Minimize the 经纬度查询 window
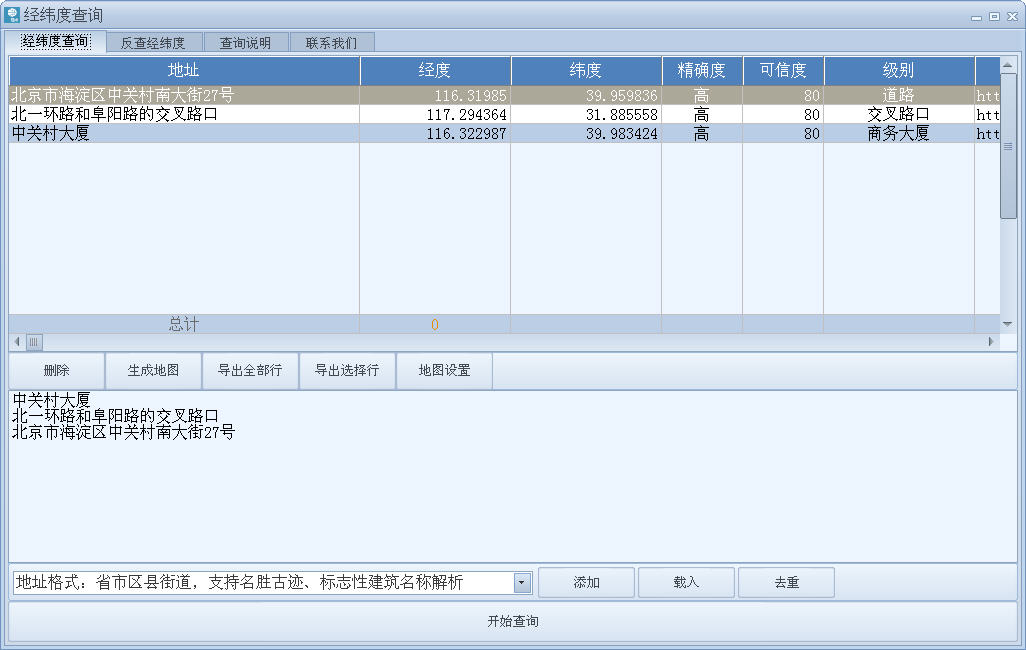Screen dimensions: 1026x650 976,17
